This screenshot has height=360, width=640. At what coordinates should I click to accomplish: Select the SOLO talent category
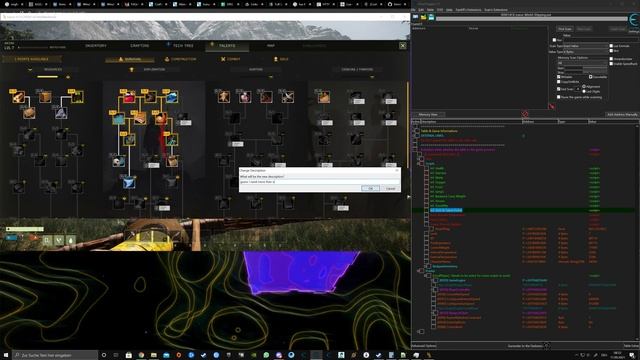coord(281,59)
